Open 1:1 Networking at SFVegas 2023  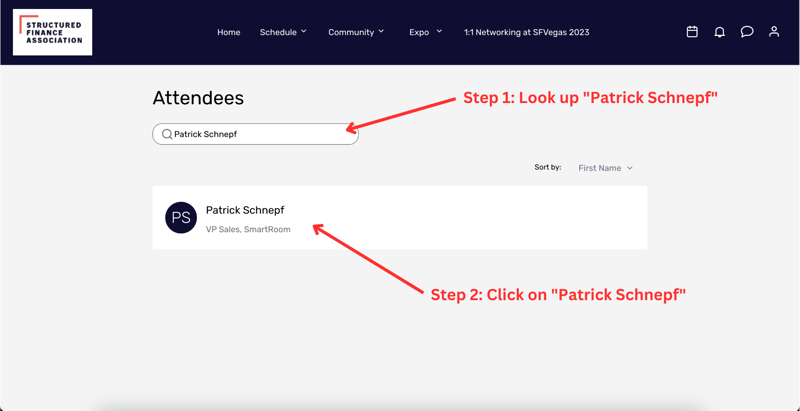527,32
